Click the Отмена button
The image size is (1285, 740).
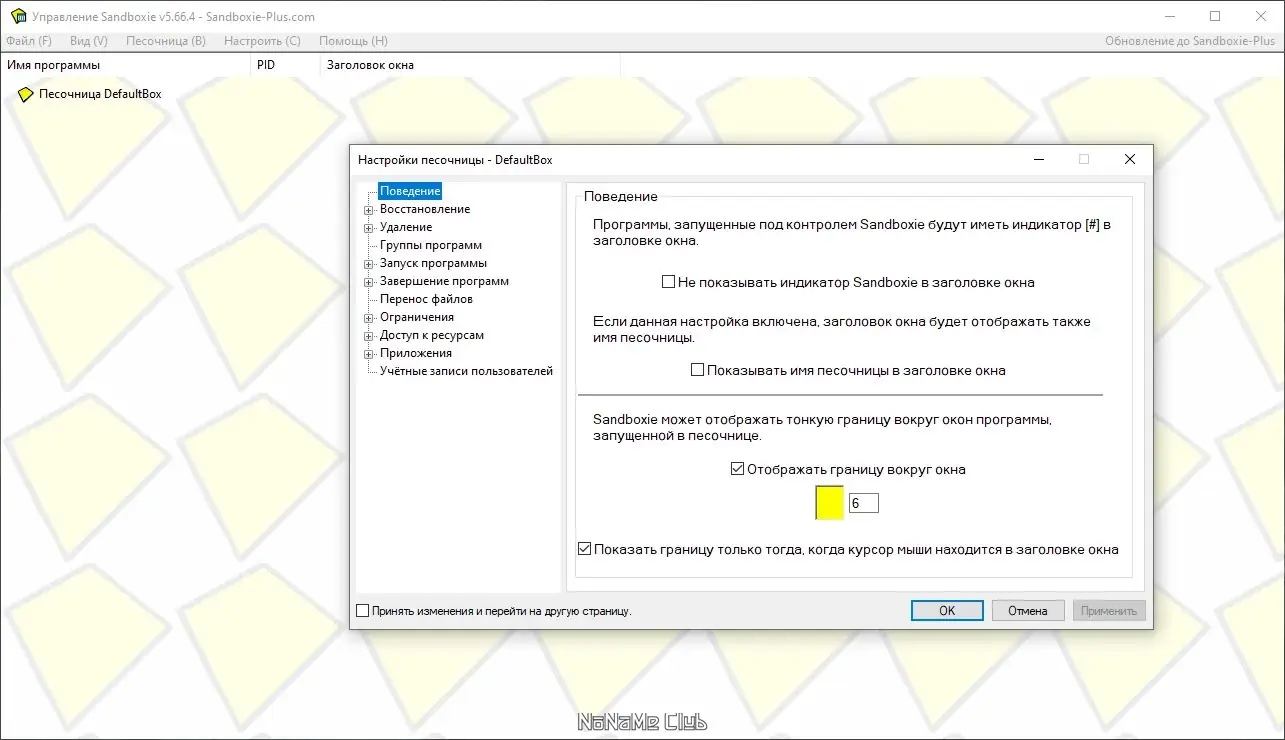click(1028, 611)
